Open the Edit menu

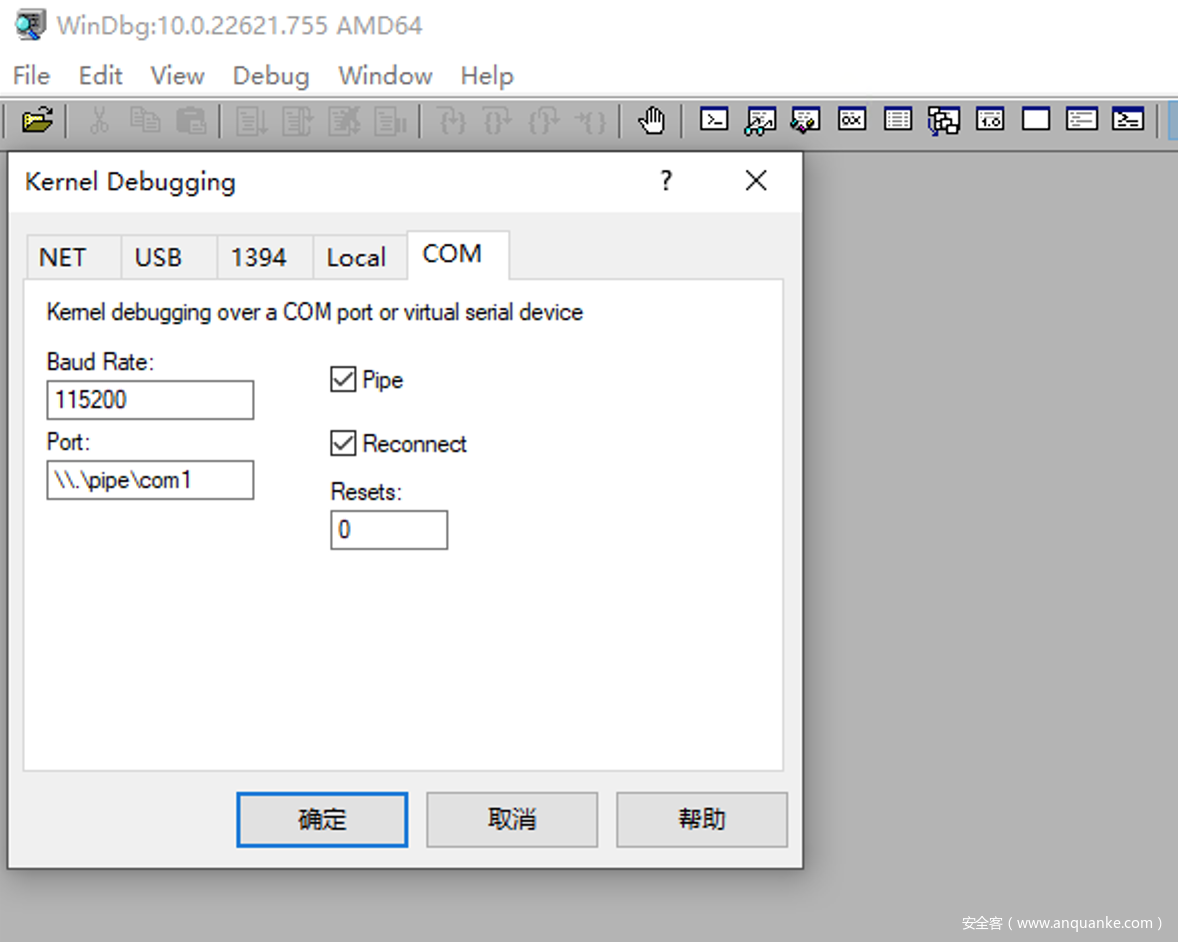tap(100, 76)
